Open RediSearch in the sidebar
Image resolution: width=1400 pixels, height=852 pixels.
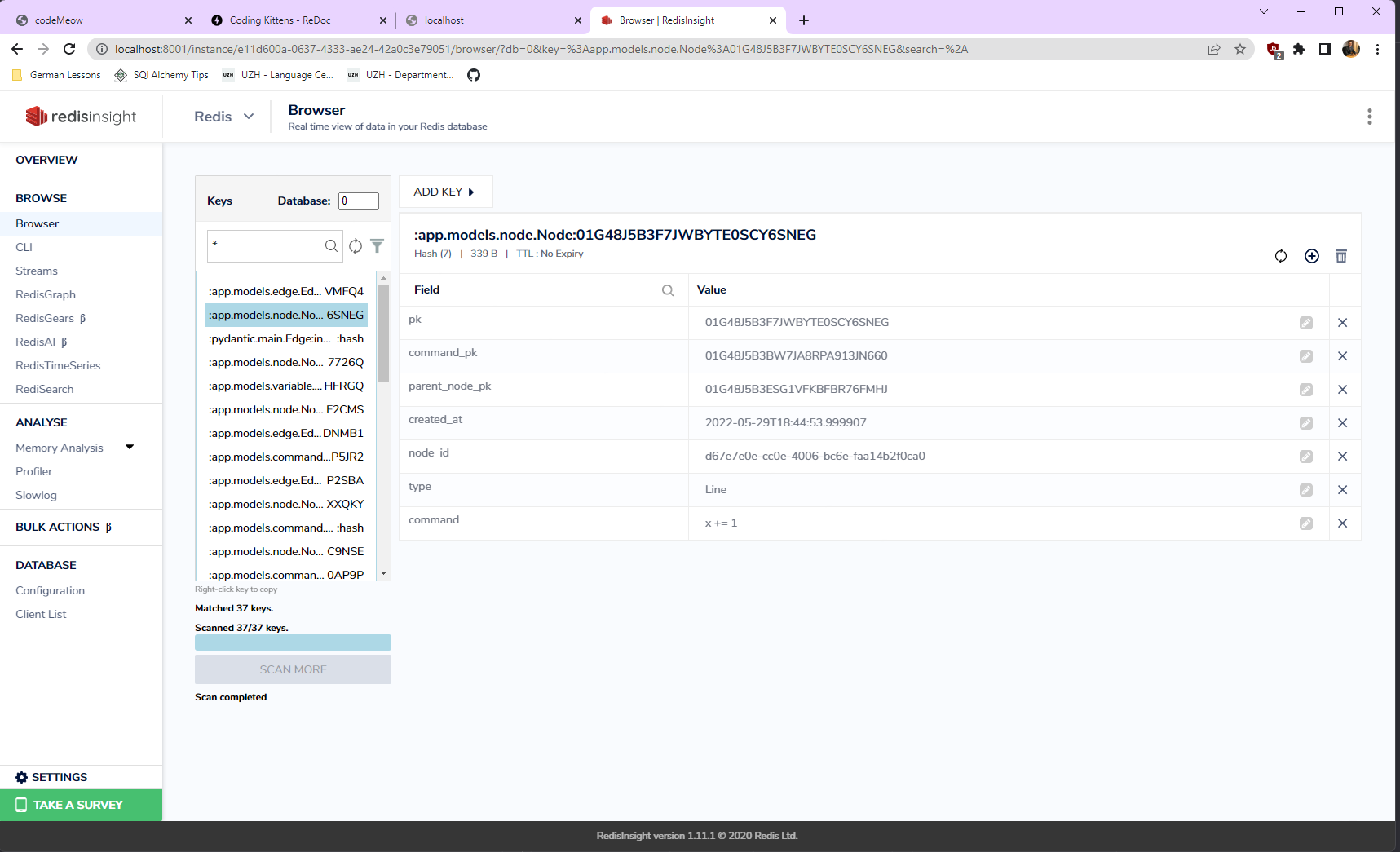coord(45,389)
